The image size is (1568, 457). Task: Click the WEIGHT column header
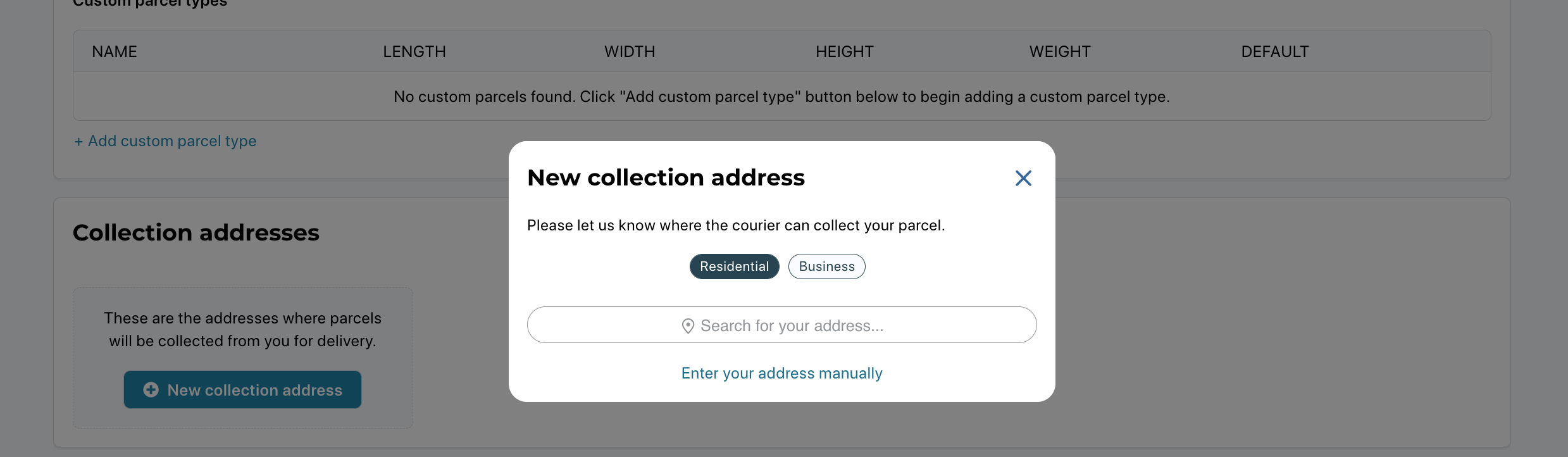(1060, 52)
